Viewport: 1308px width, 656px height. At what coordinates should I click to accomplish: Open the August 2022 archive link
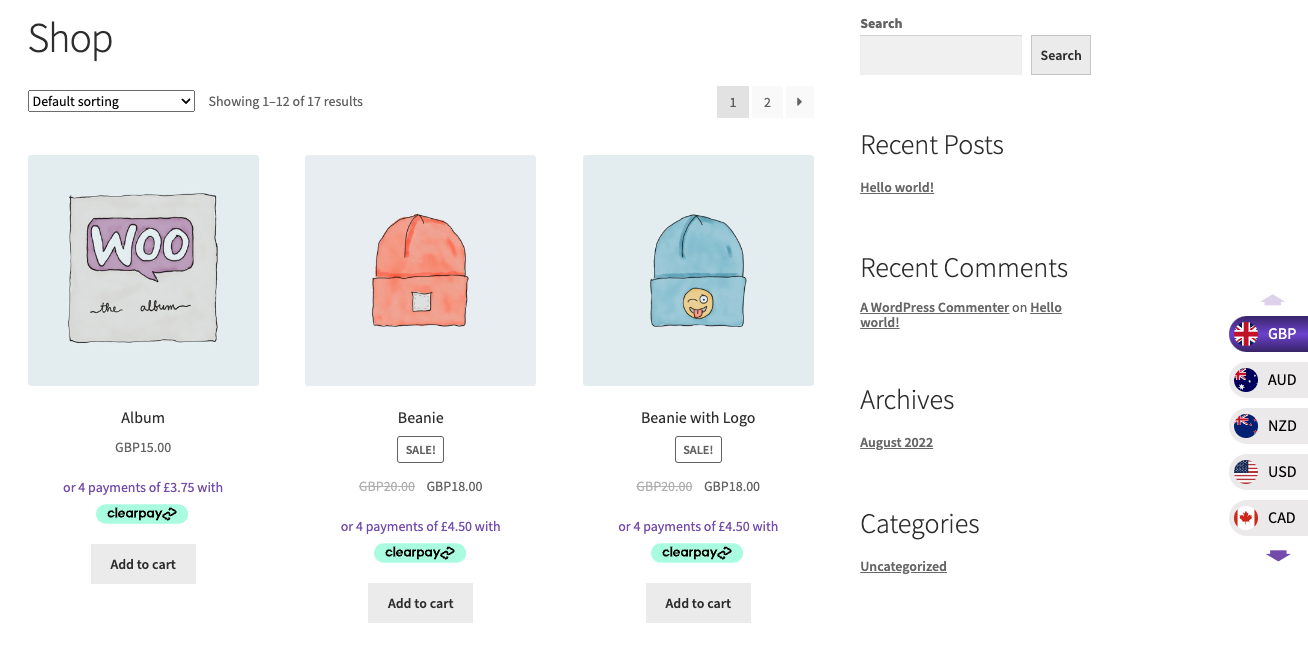[896, 442]
